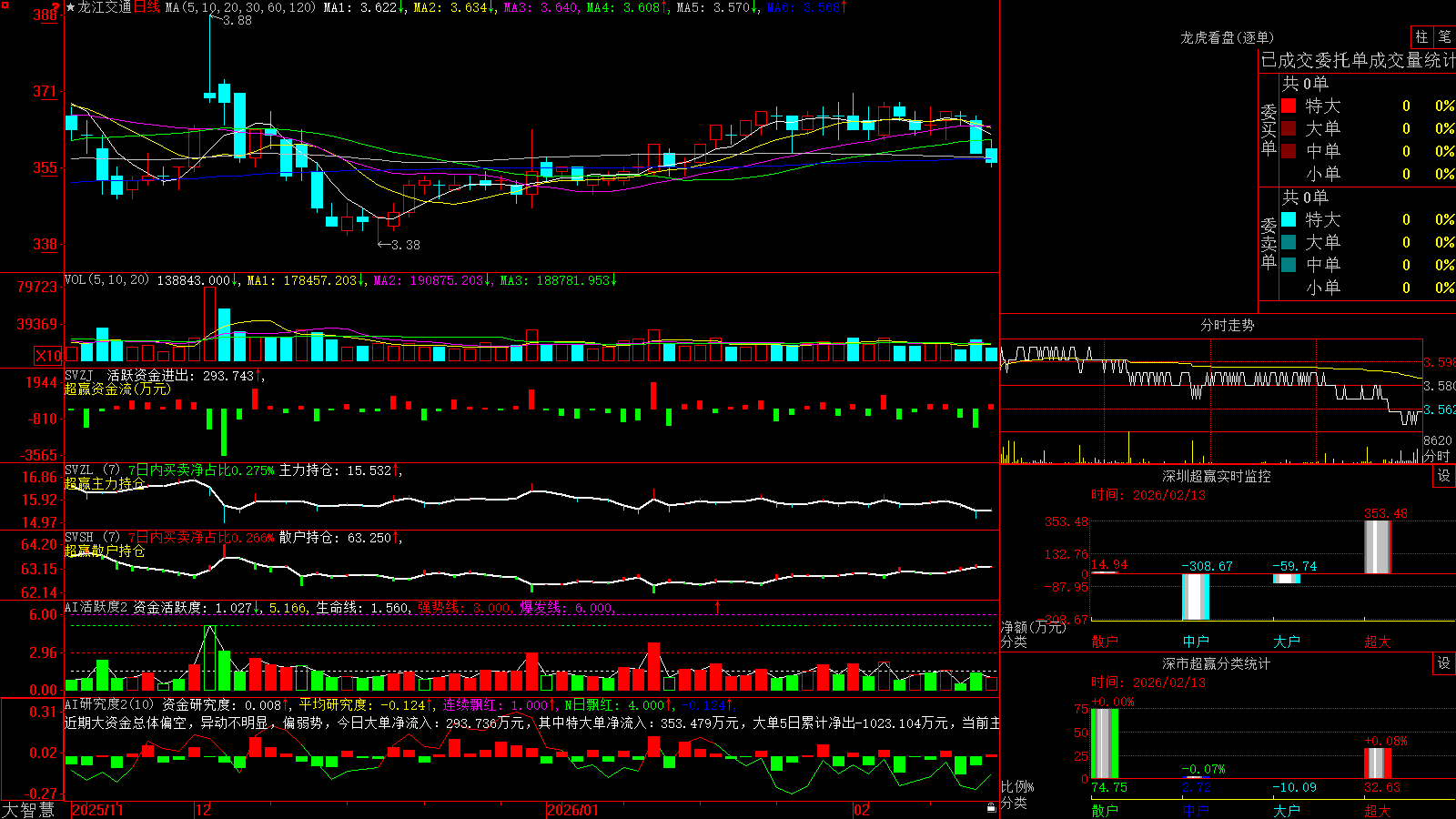Screen dimensions: 1456x819
Task: Click the 龙虎看盘(逐单) panel title
Action: tap(1227, 37)
